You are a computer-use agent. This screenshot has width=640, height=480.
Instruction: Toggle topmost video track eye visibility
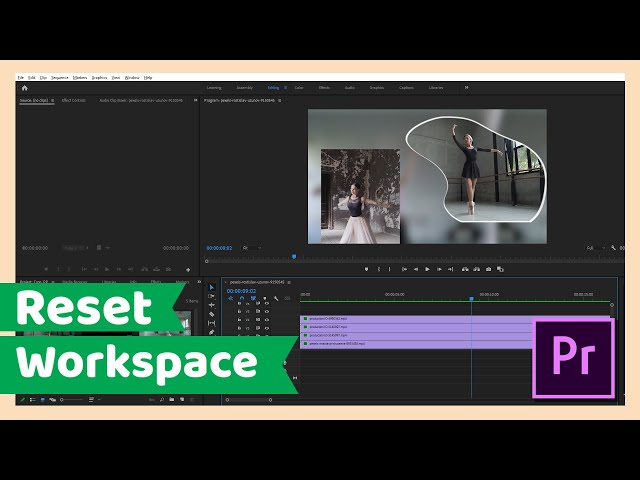[x=267, y=304]
